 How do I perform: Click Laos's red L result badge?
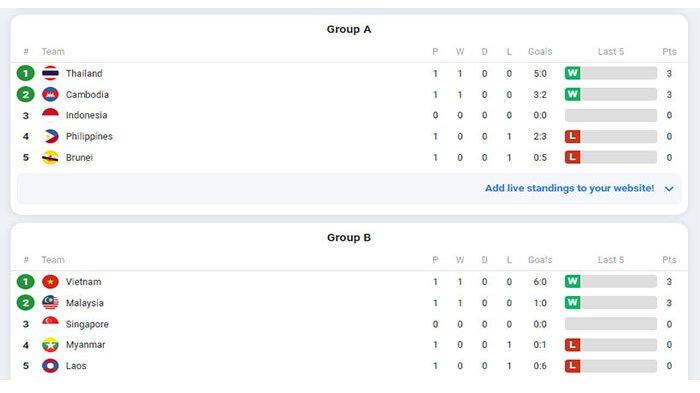click(572, 366)
